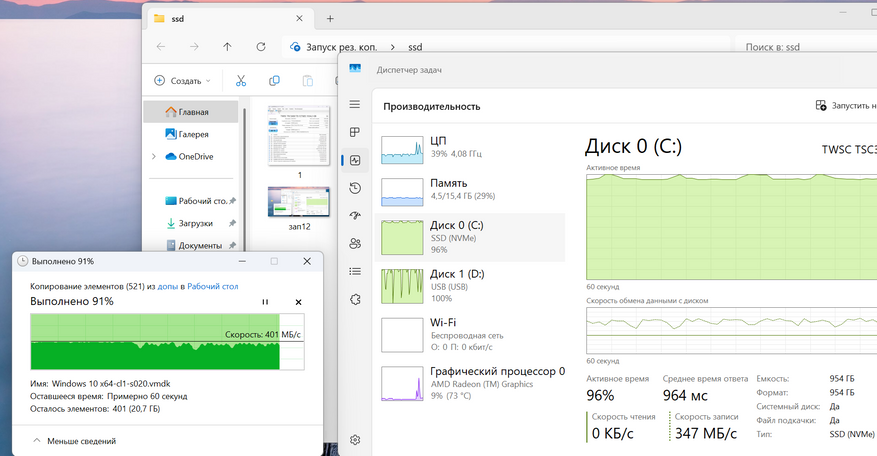Expand the OneDrive tree node
The width and height of the screenshot is (877, 456).
pyautogui.click(x=154, y=157)
